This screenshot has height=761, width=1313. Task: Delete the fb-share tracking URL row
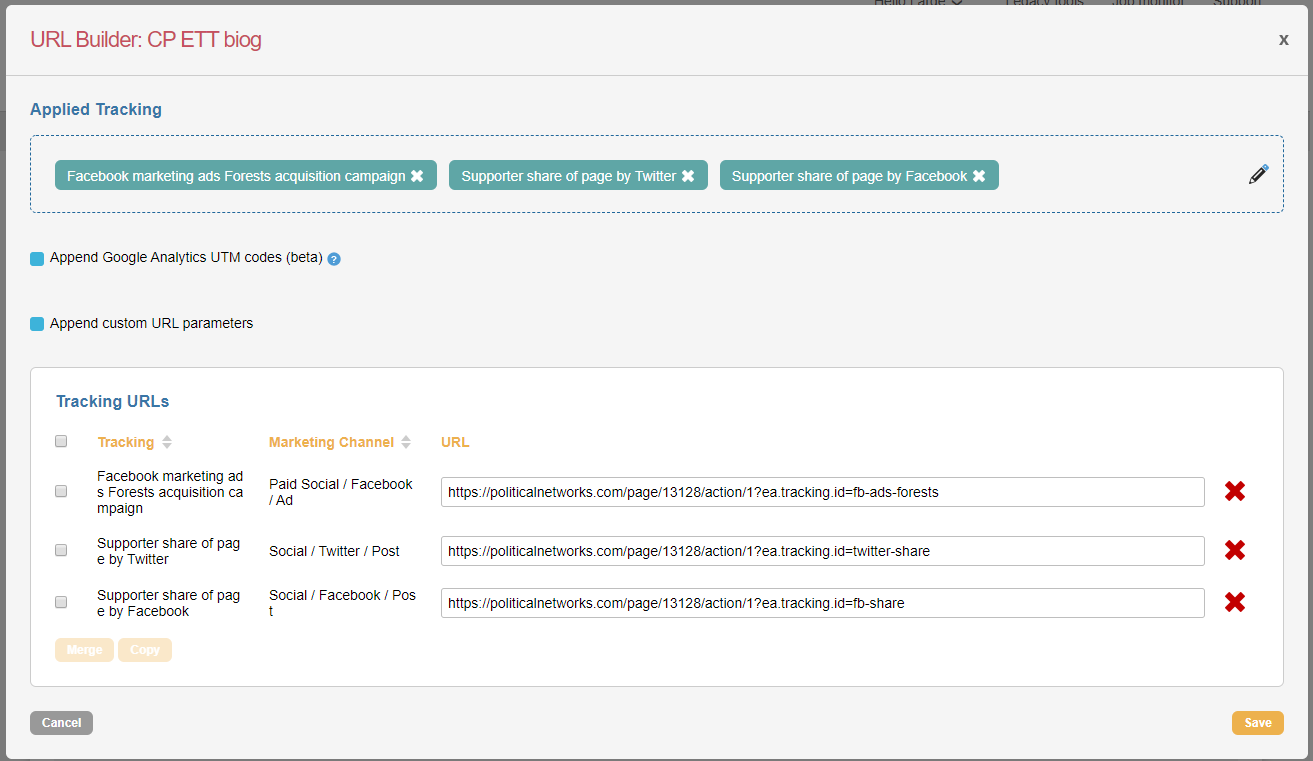1235,602
